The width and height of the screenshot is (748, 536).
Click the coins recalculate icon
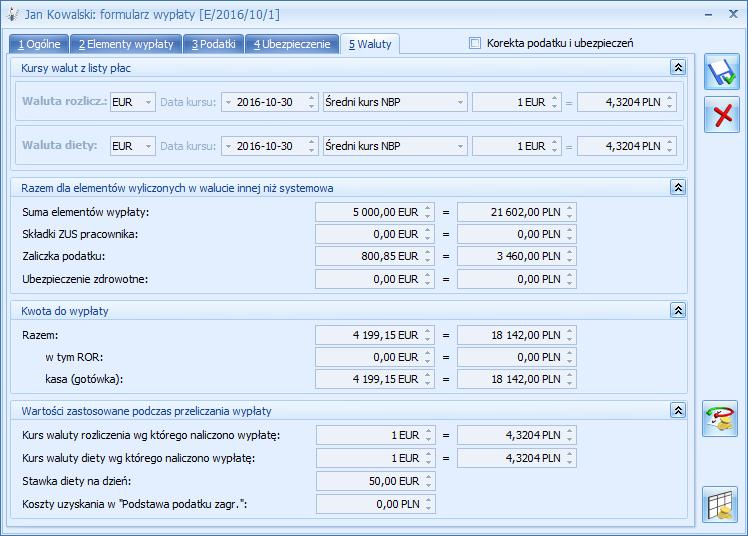click(x=721, y=419)
